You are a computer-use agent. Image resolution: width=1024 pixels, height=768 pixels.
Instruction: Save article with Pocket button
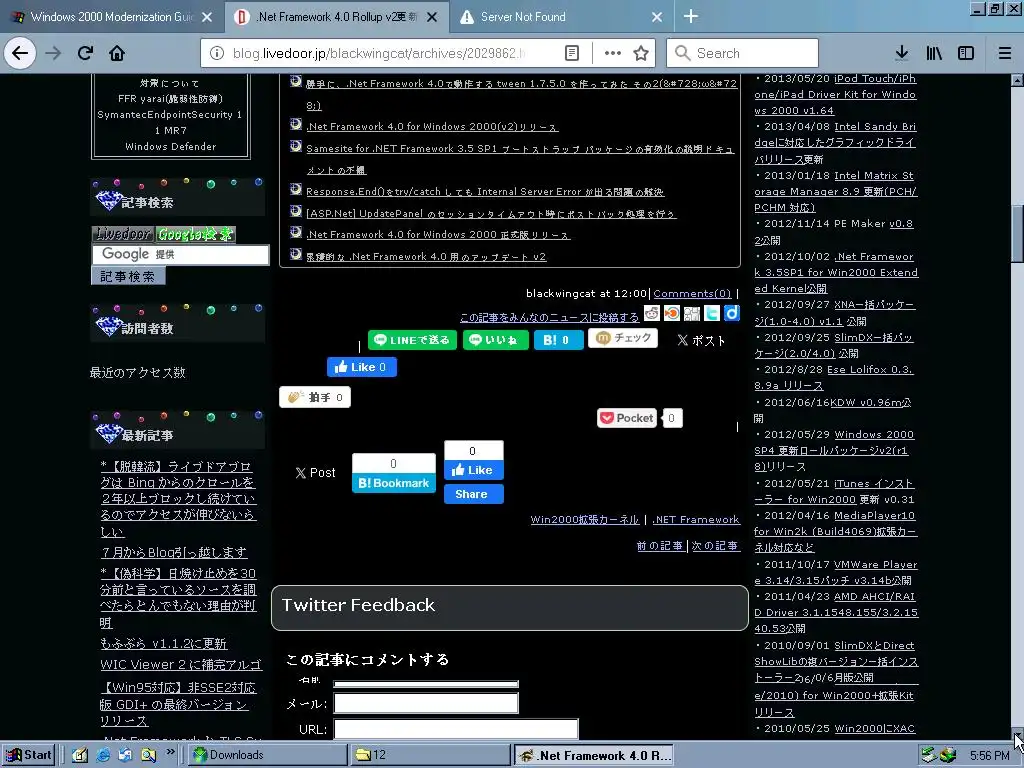[626, 418]
